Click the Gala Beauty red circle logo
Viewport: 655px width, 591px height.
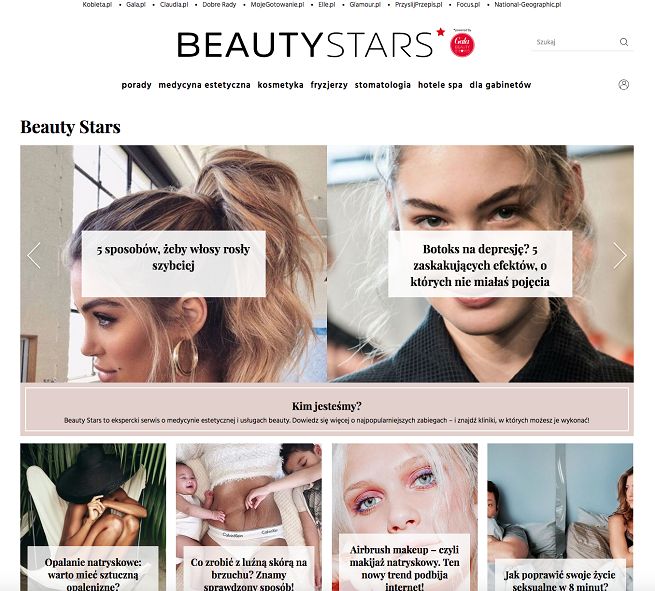coord(462,44)
